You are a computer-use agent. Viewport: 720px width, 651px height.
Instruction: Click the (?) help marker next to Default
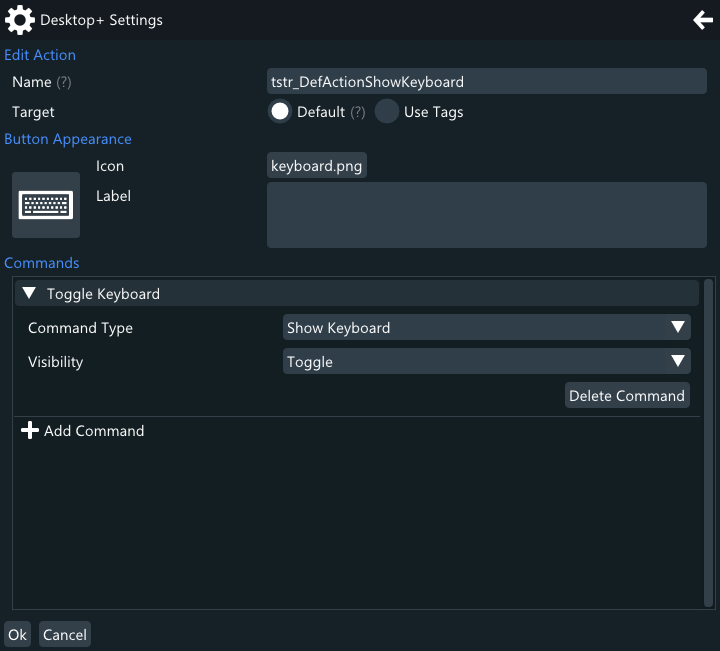(358, 112)
